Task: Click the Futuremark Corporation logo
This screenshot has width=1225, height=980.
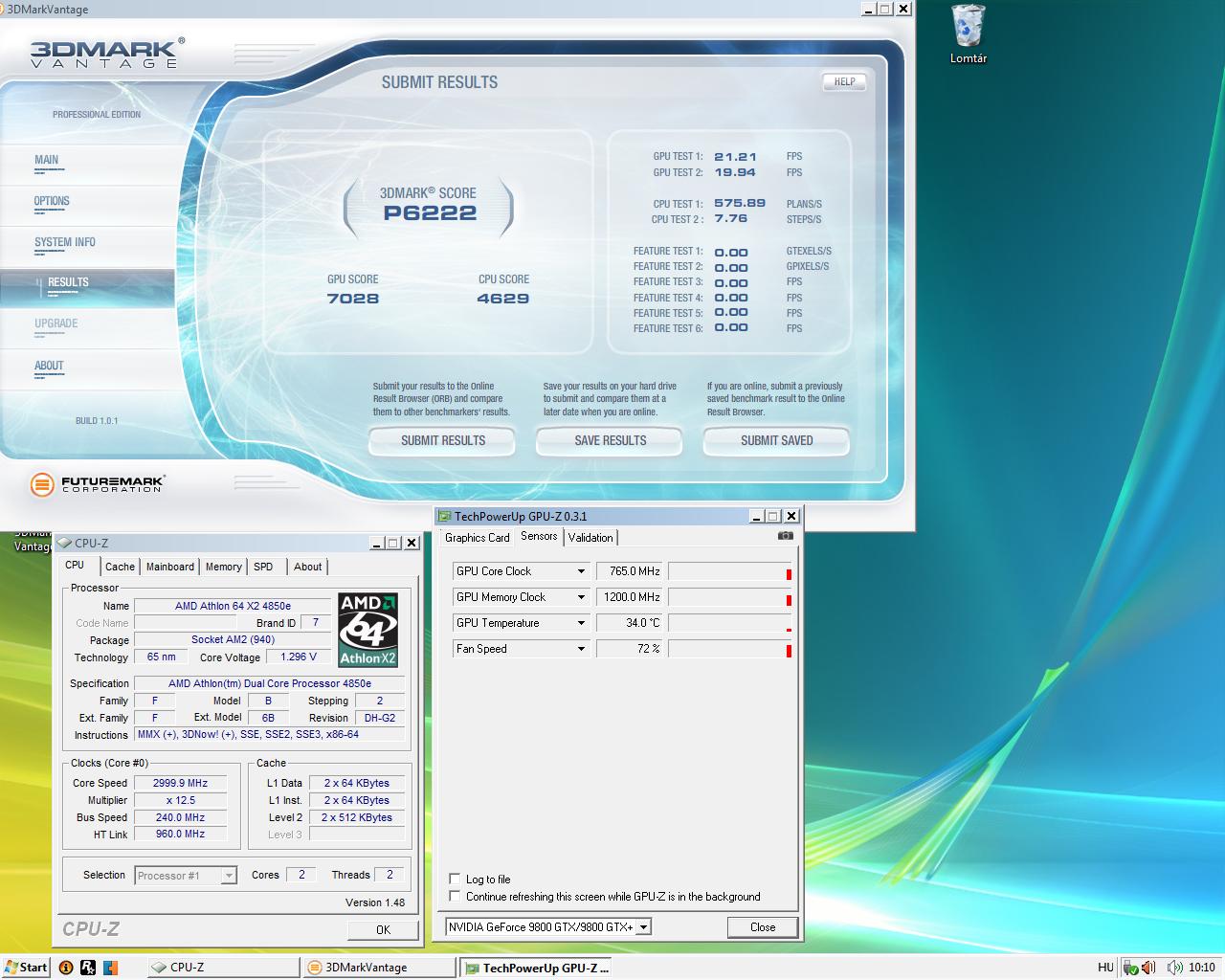Action: pyautogui.click(x=97, y=484)
